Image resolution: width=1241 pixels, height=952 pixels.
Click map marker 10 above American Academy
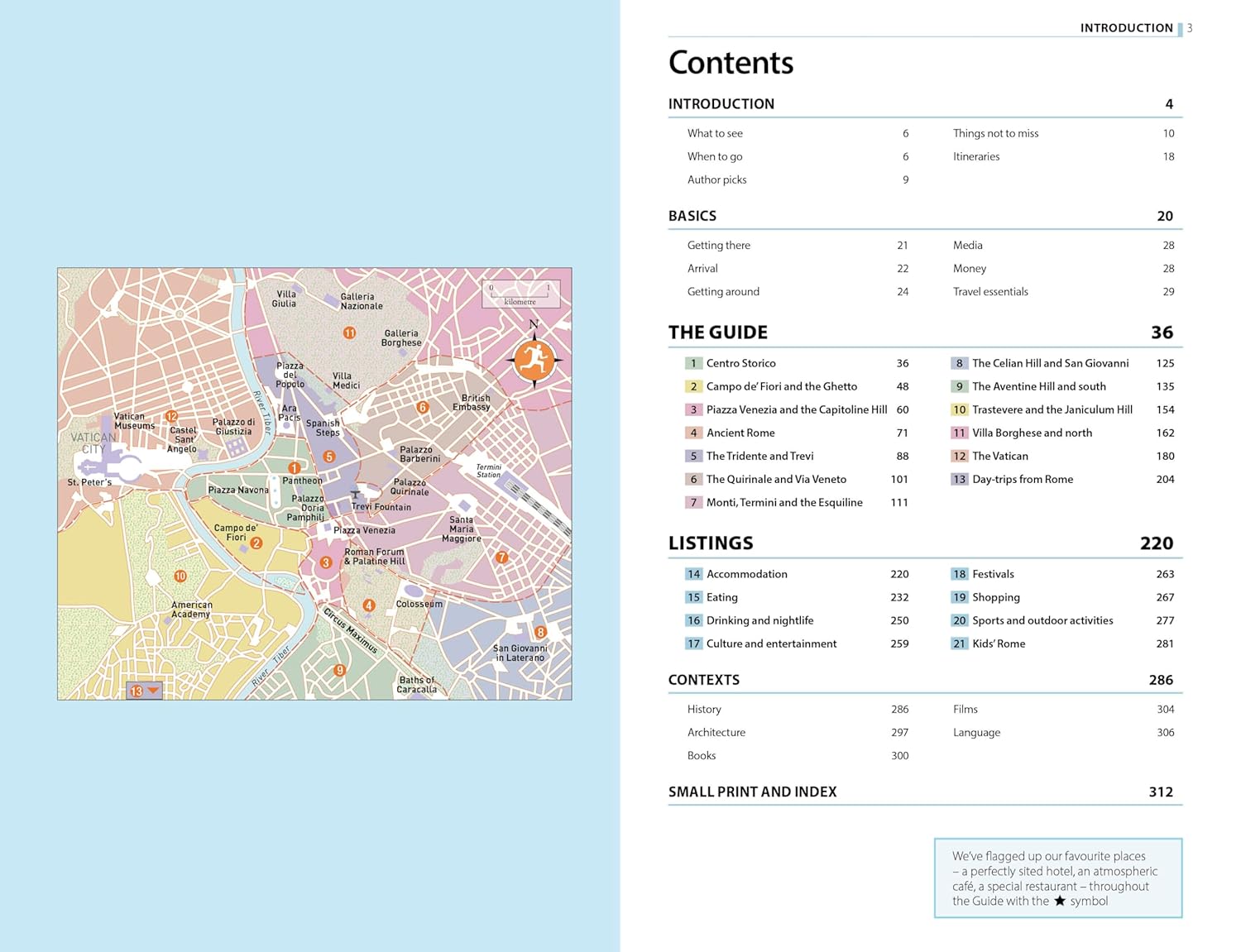click(x=180, y=576)
